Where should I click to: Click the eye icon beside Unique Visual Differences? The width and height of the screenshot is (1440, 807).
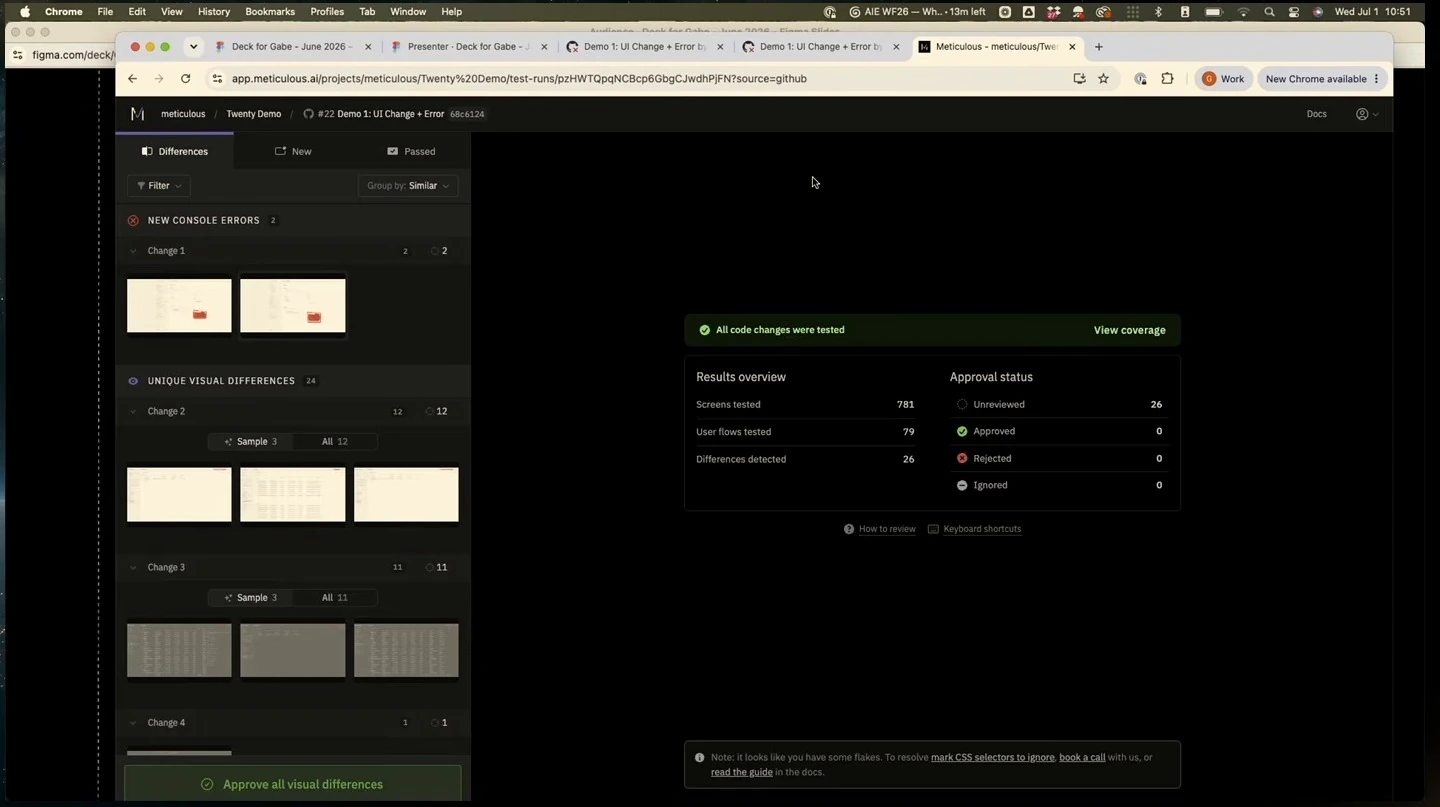(133, 381)
